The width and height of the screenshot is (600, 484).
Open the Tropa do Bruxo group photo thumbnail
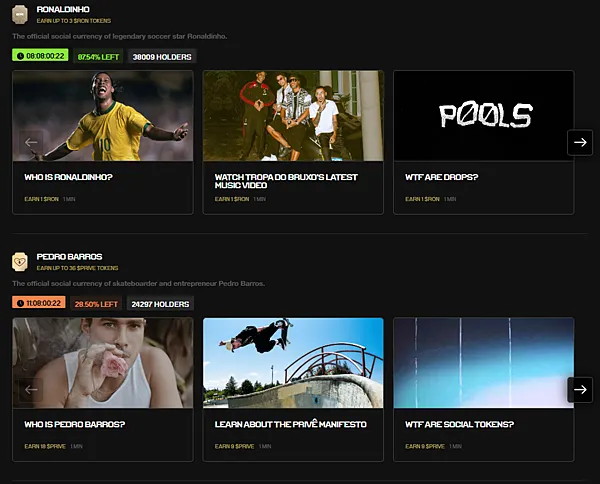pyautogui.click(x=293, y=116)
